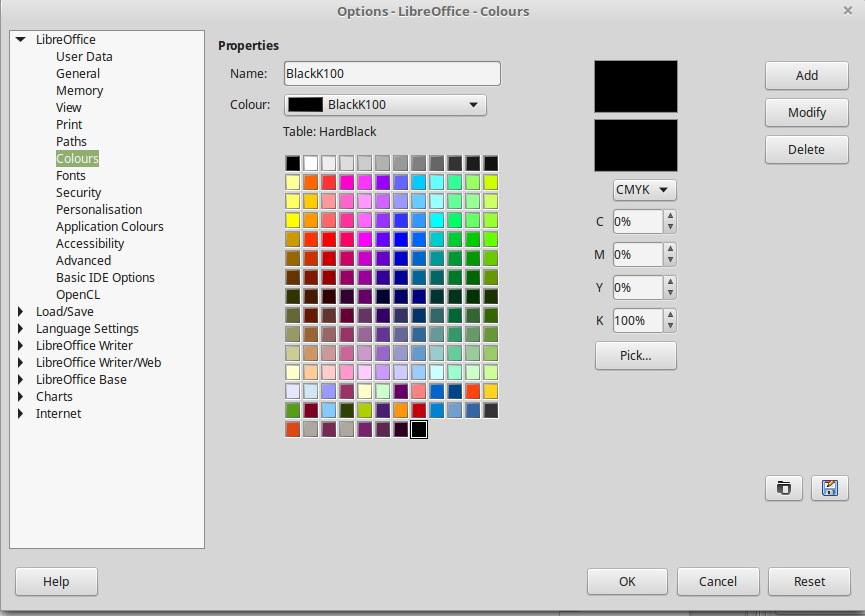Decrease the Y value with down arrow

coord(670,293)
